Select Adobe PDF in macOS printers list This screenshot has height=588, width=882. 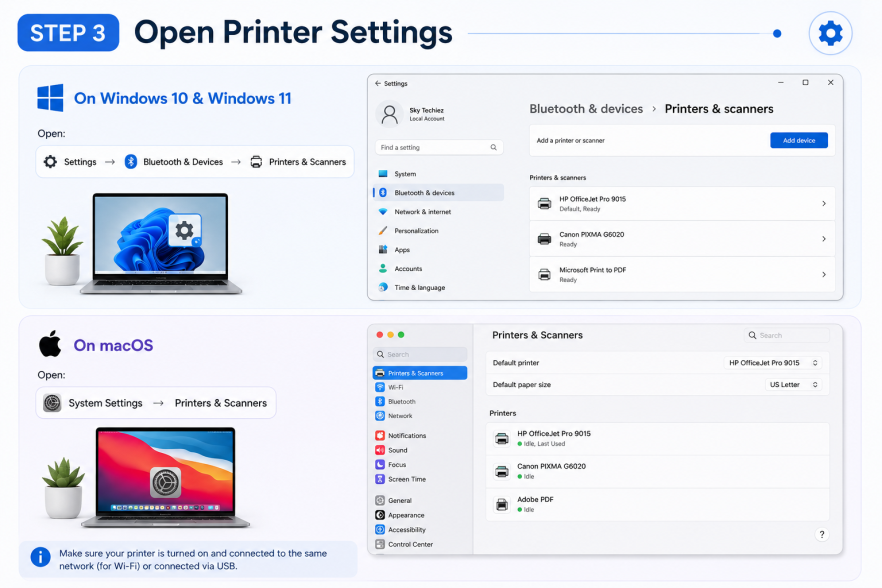(658, 505)
